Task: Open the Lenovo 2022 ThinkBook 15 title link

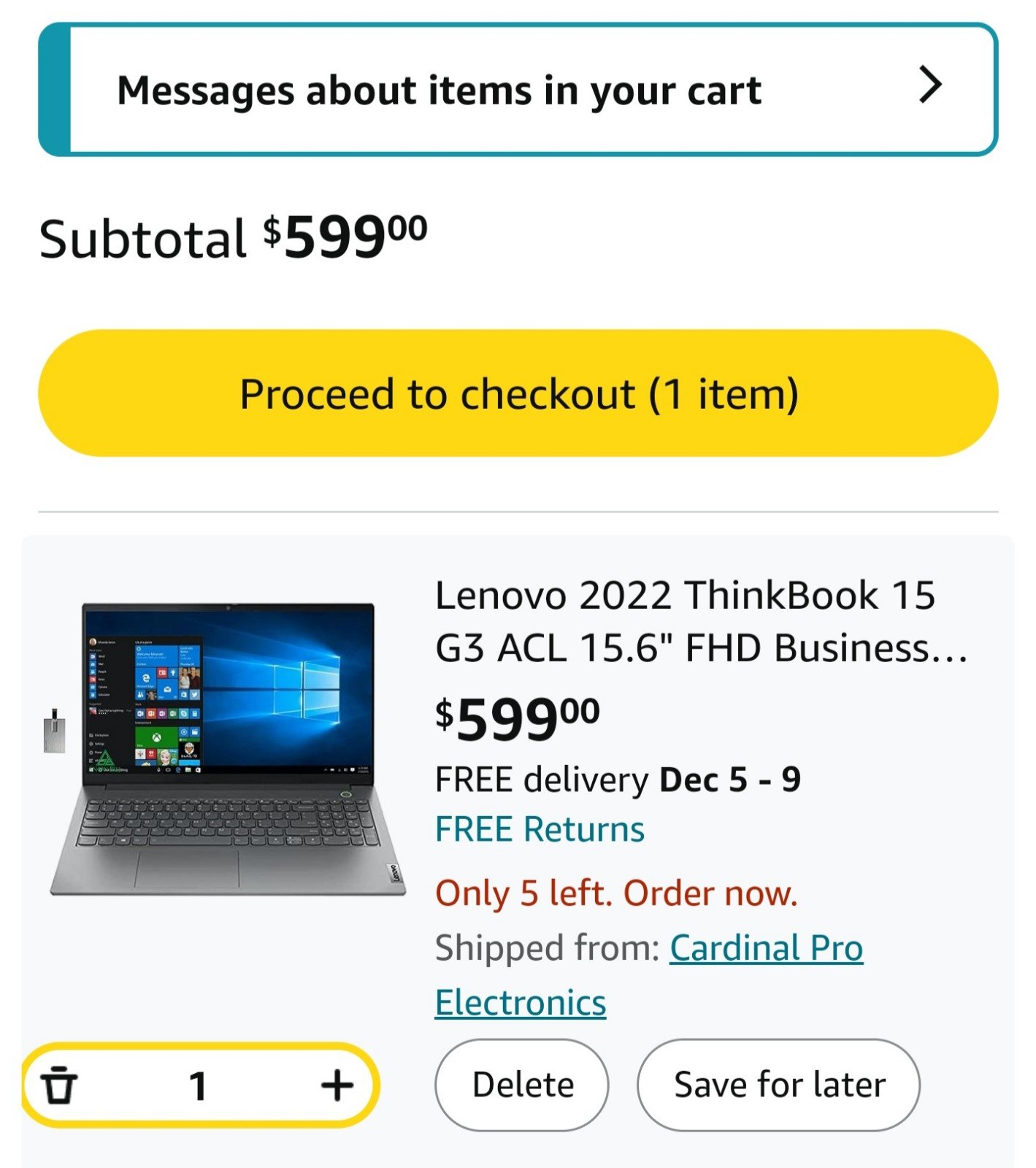Action: tap(701, 621)
